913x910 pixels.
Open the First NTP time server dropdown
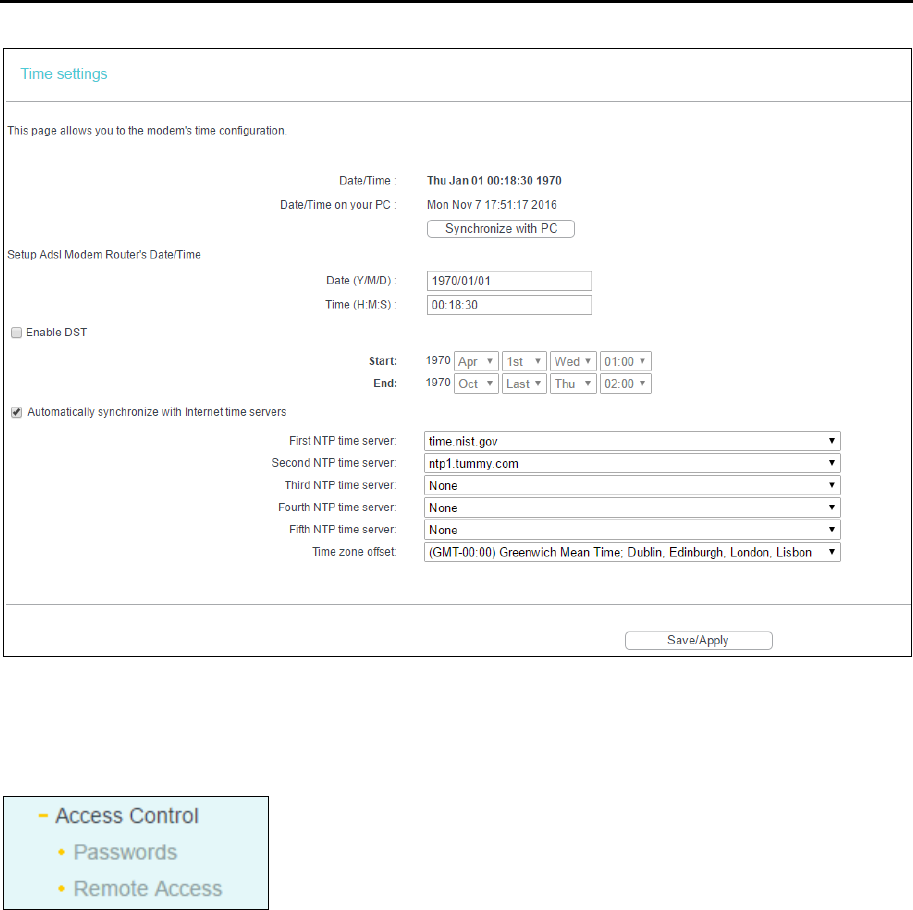coord(632,441)
